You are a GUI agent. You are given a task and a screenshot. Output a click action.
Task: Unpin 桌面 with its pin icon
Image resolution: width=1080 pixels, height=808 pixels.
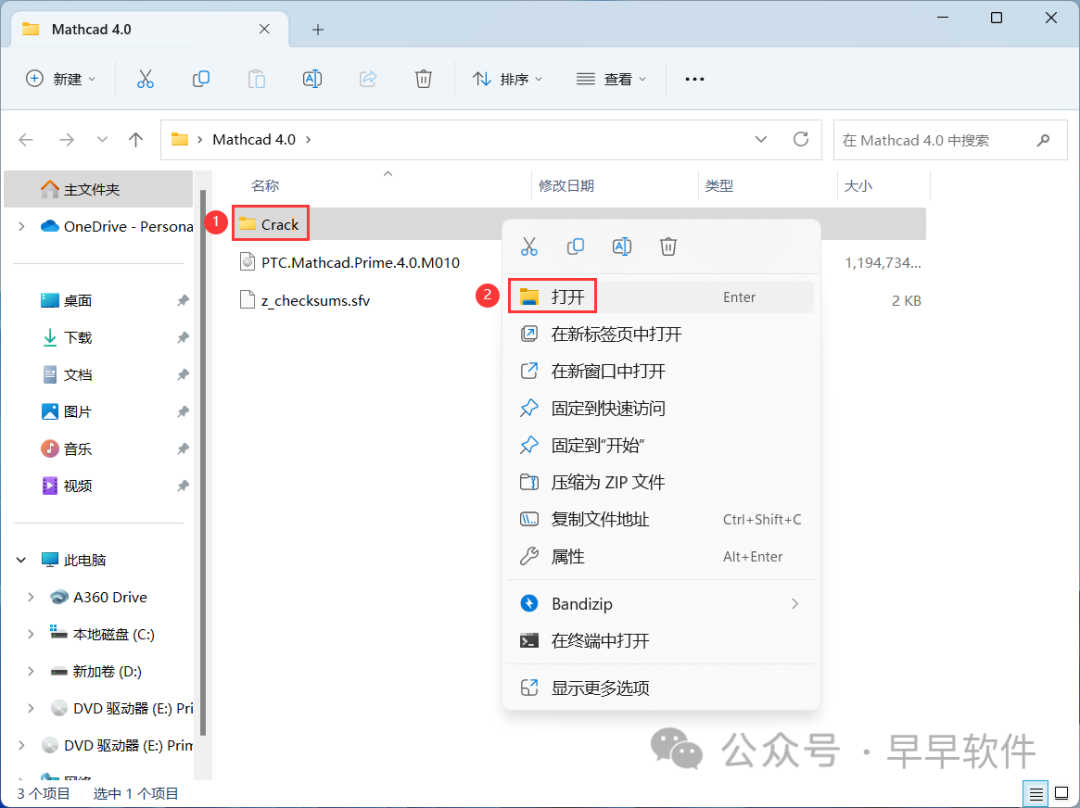click(183, 301)
